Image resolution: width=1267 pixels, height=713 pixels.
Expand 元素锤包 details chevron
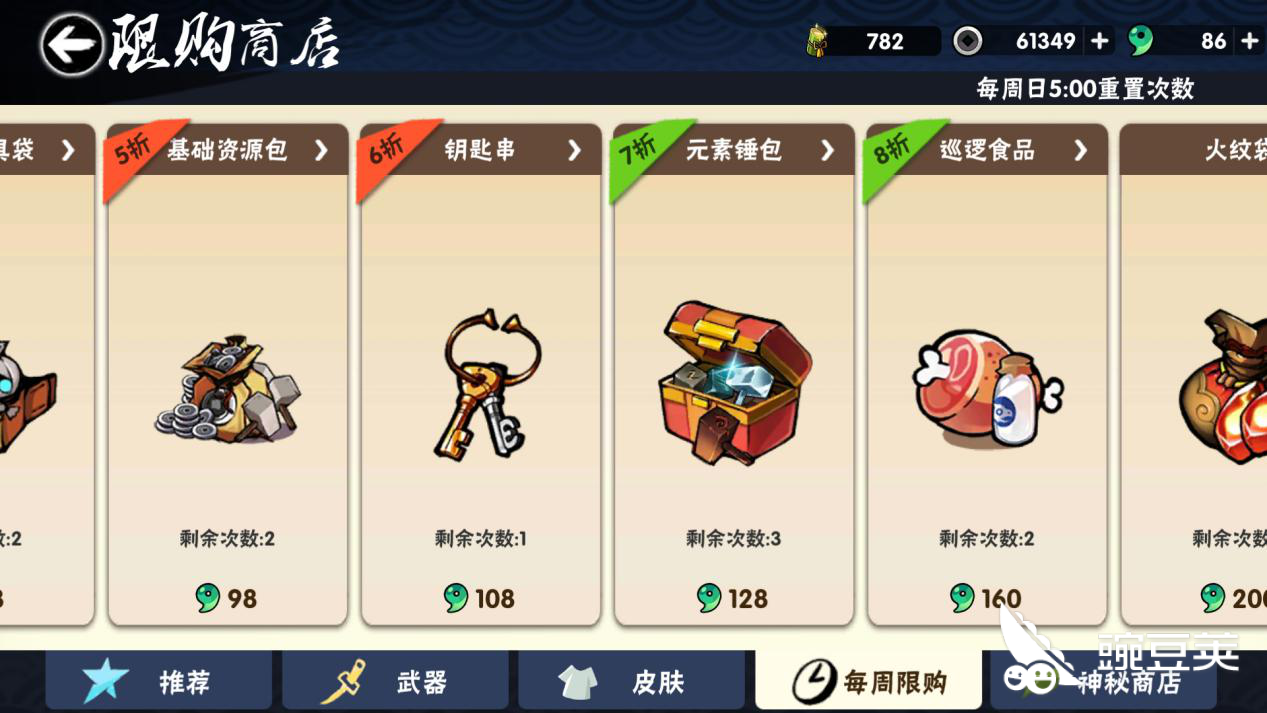(x=827, y=150)
